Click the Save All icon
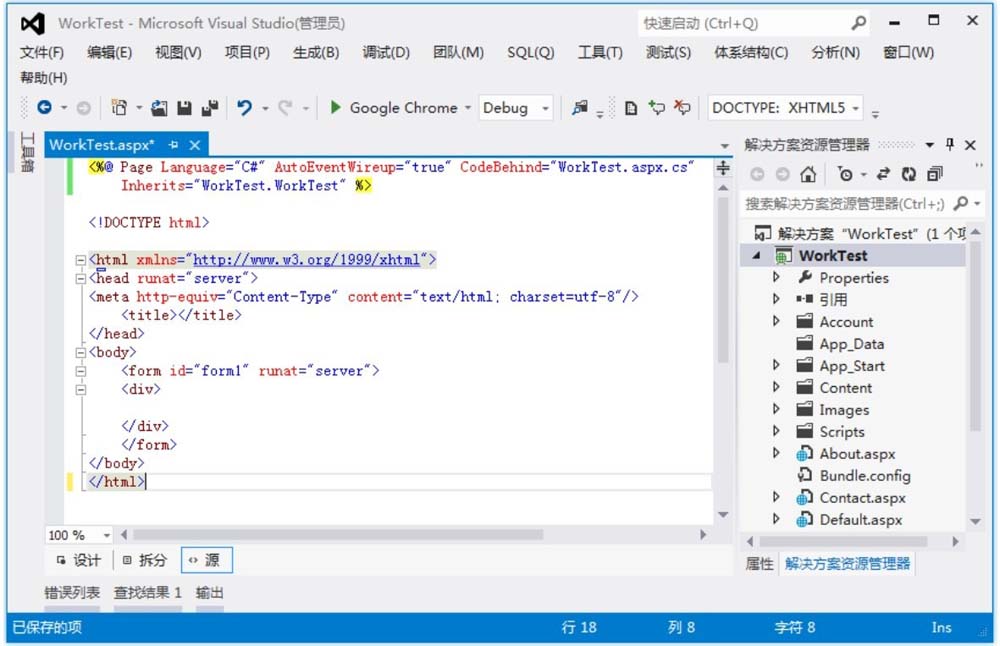This screenshot has height=646, width=1000. click(x=210, y=108)
